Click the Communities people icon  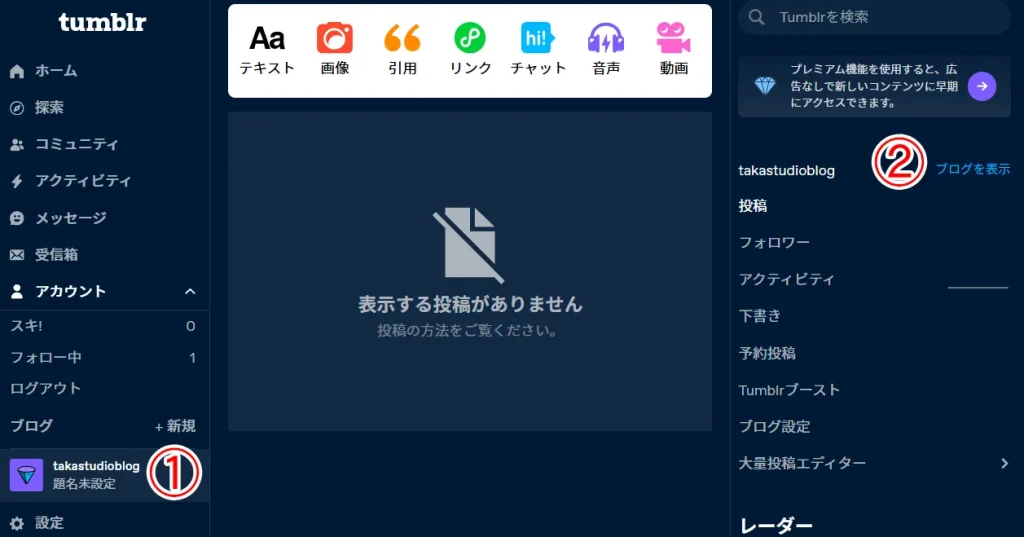(x=17, y=145)
